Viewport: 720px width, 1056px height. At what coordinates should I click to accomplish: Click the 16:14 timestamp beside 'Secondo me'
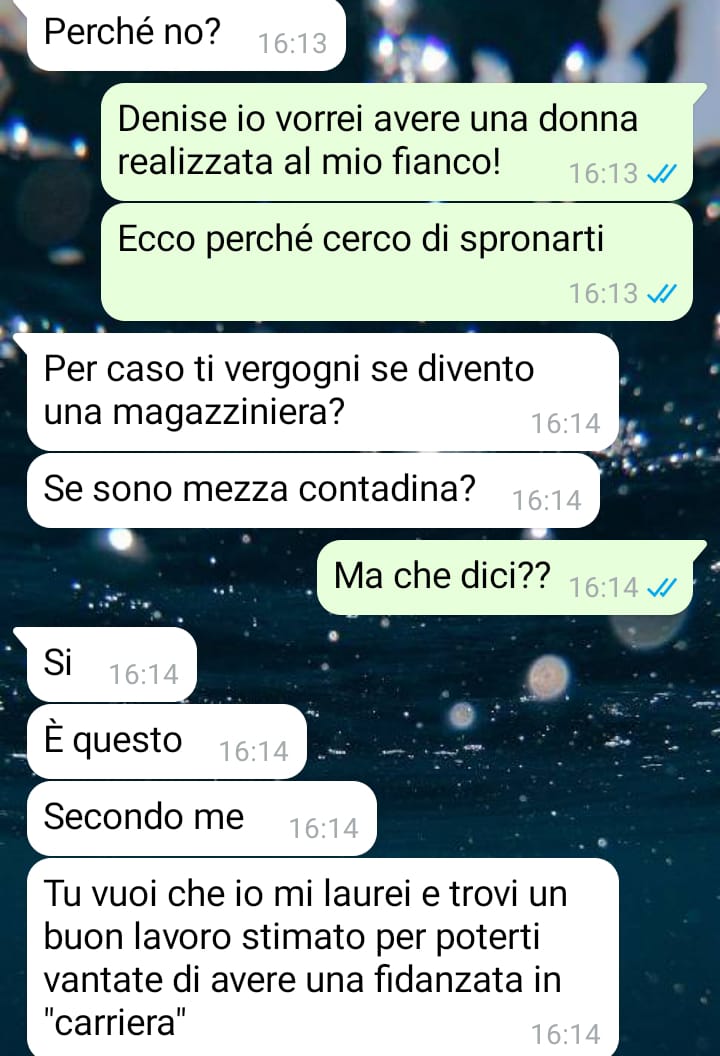(324, 828)
